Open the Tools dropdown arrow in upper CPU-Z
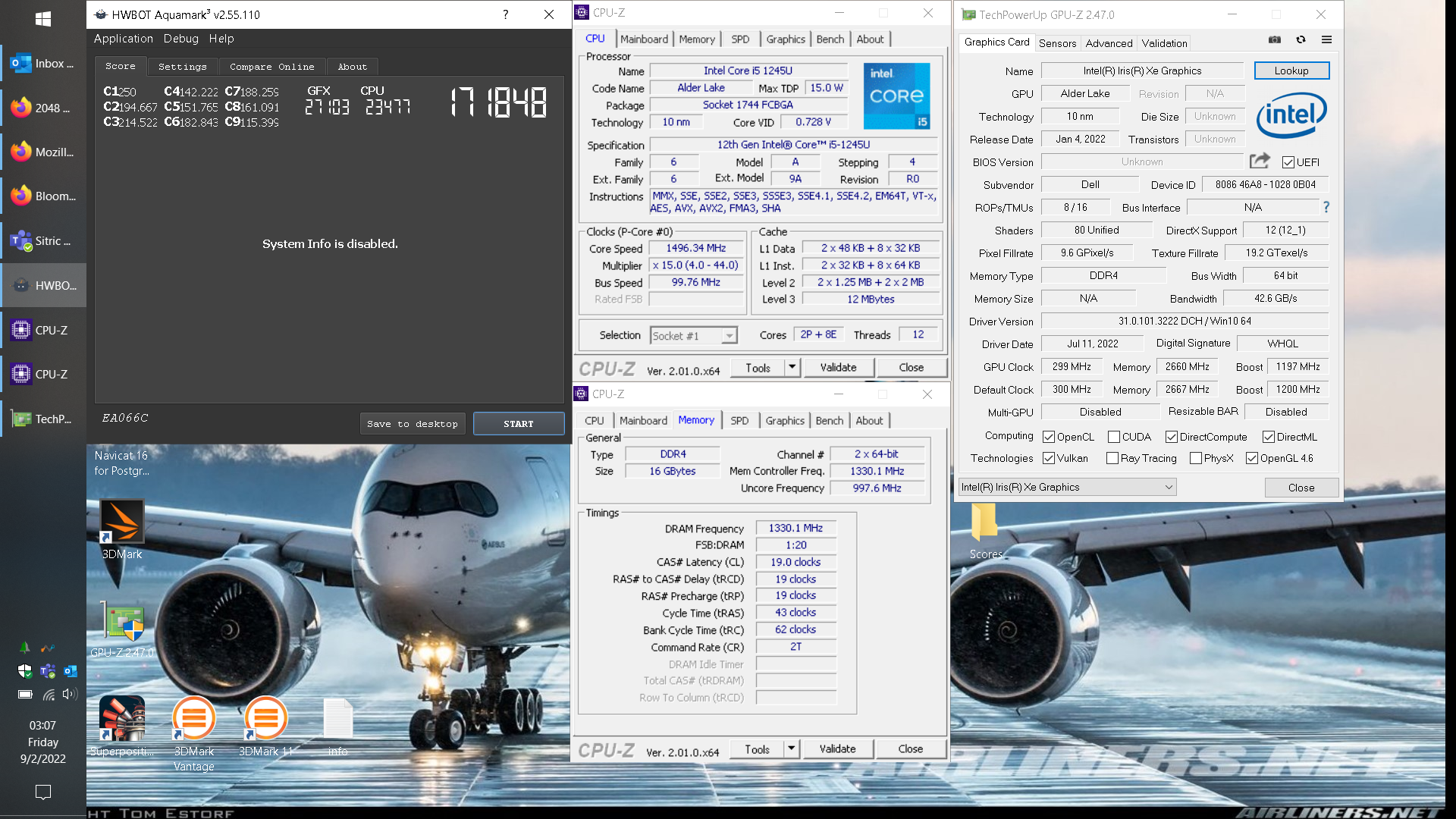The height and width of the screenshot is (819, 1456). (792, 367)
